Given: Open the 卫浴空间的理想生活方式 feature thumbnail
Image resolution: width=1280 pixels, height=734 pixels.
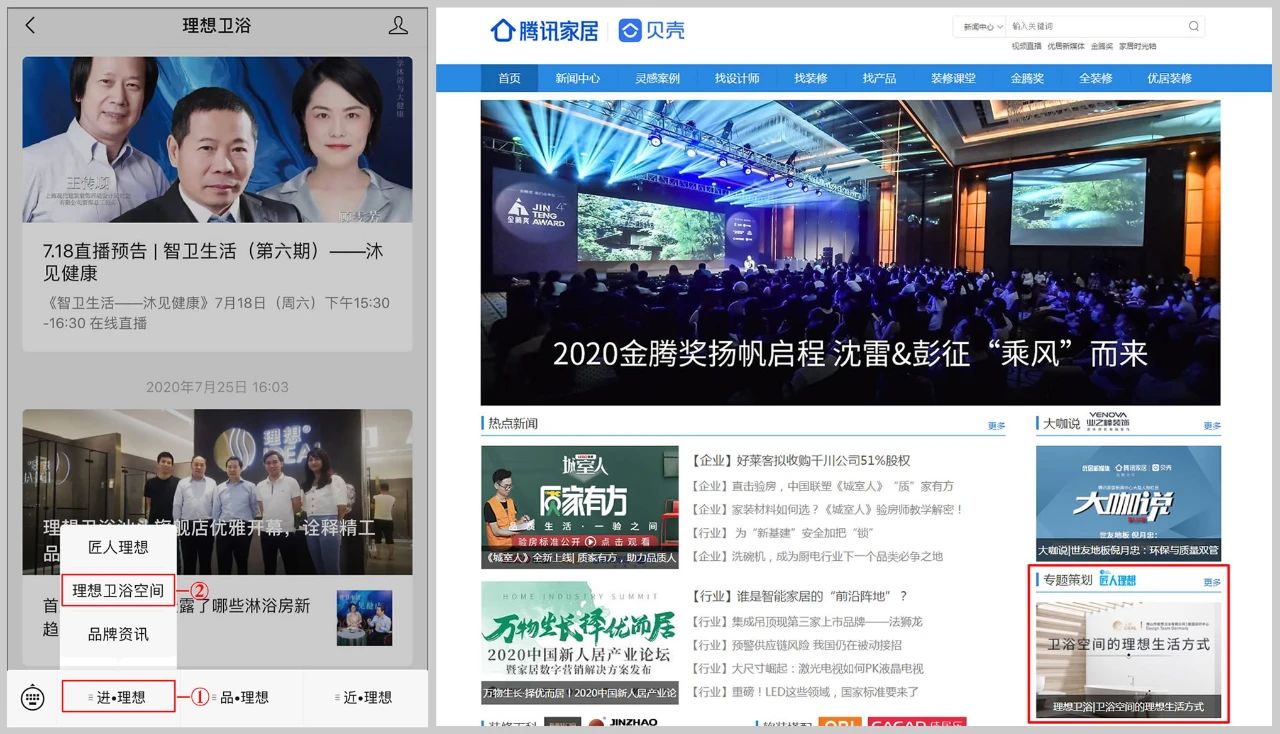Looking at the screenshot, I should pos(1128,658).
